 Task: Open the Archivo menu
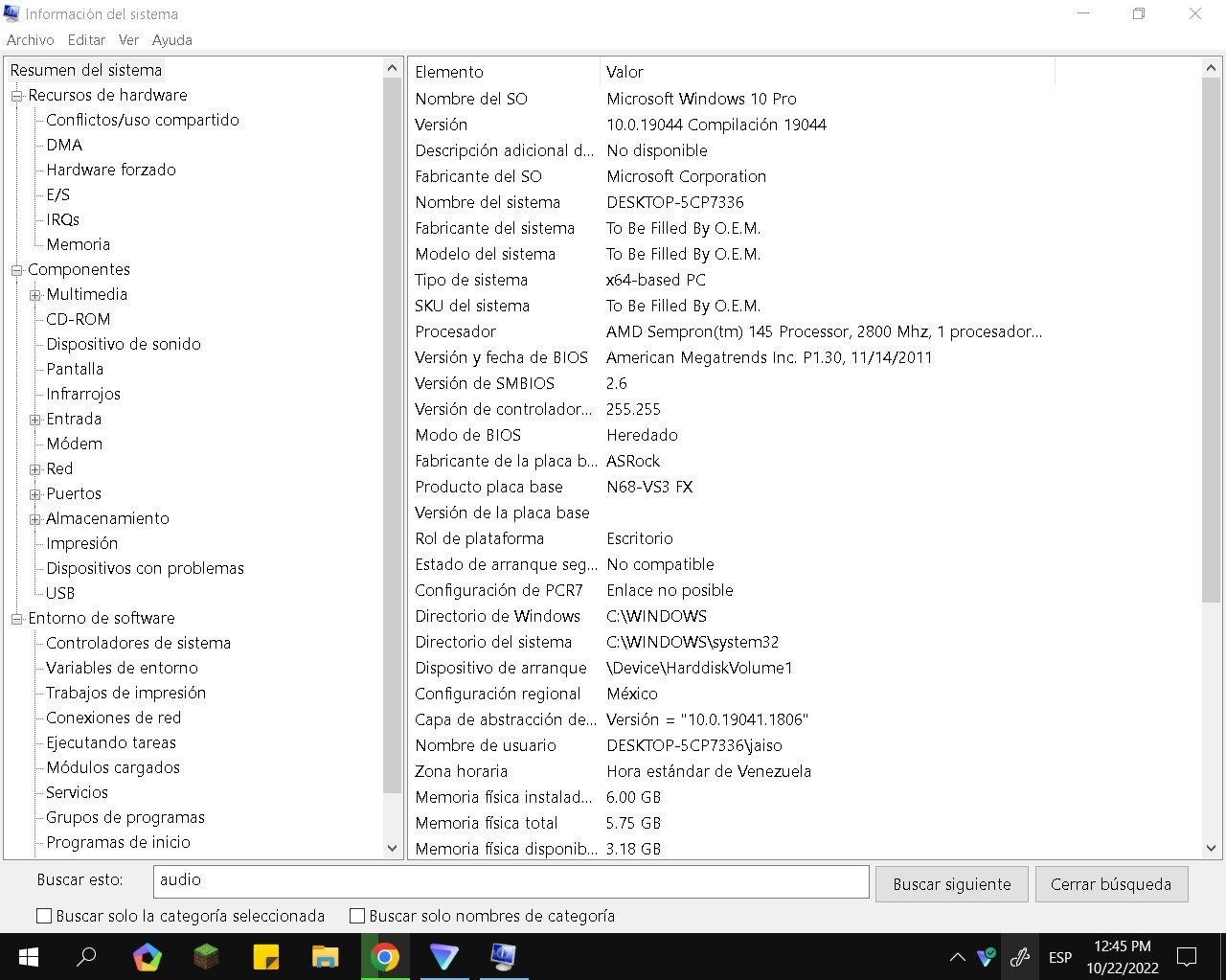coord(31,40)
